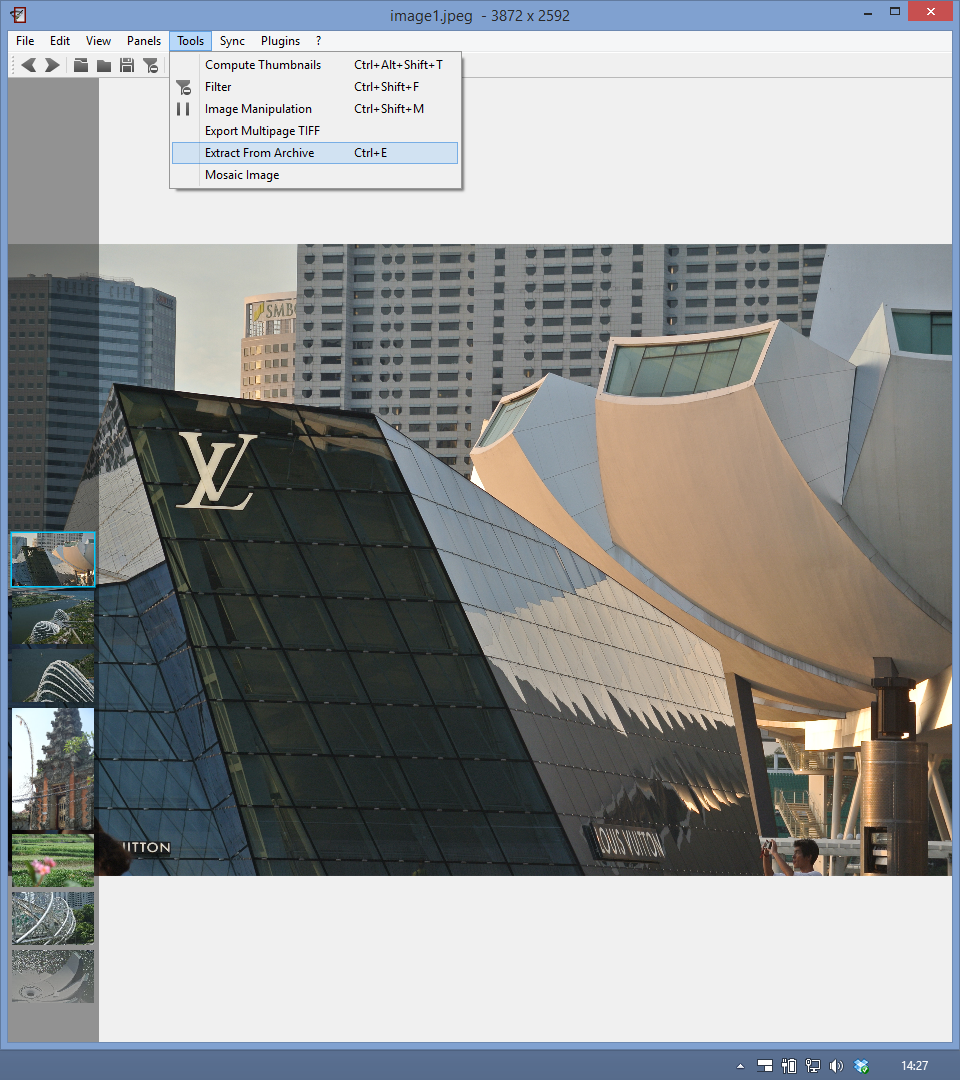Click the open folder toolbar icon
960x1080 pixels.
click(104, 65)
